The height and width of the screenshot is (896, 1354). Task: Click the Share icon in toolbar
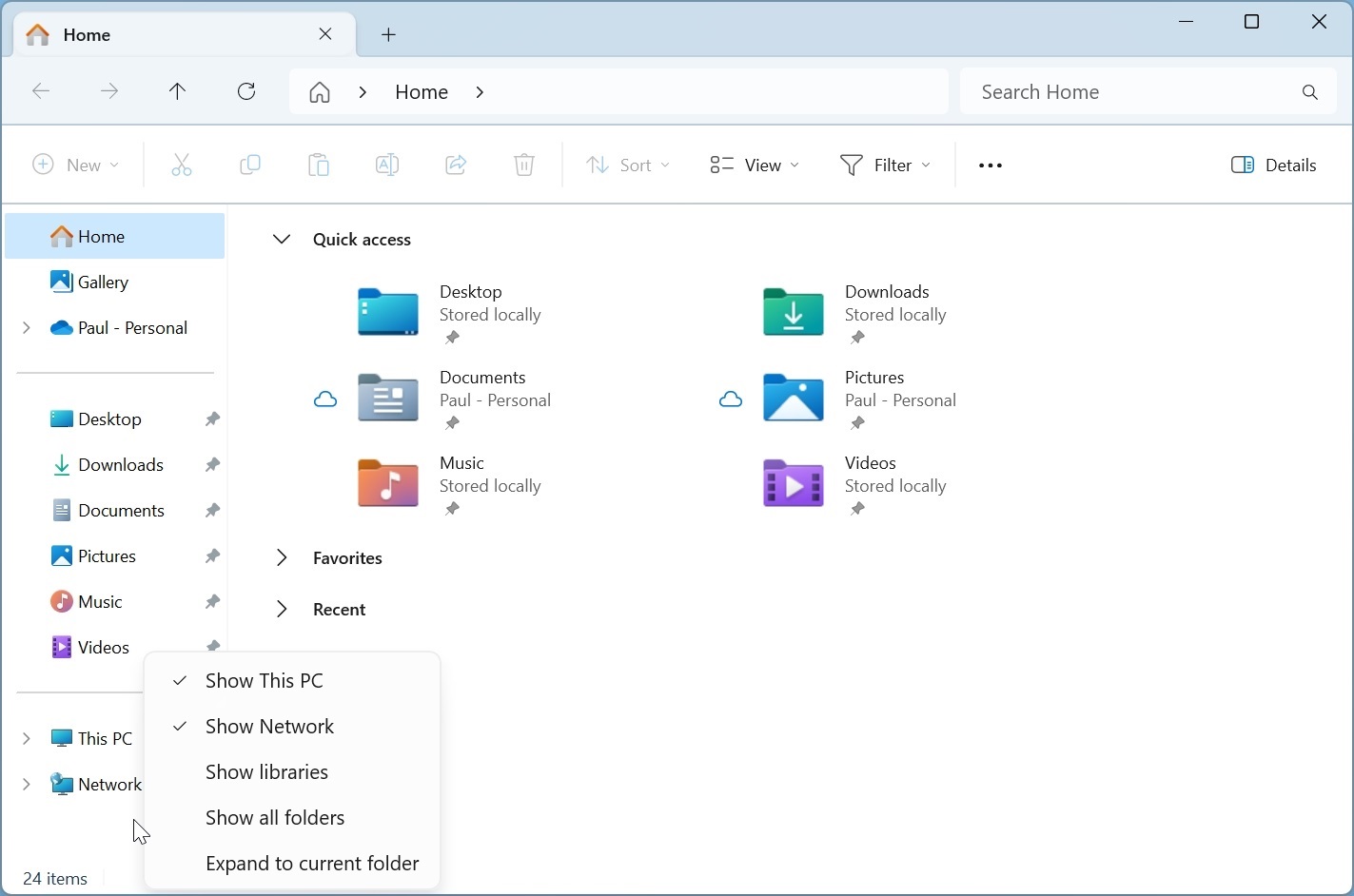[x=456, y=166]
